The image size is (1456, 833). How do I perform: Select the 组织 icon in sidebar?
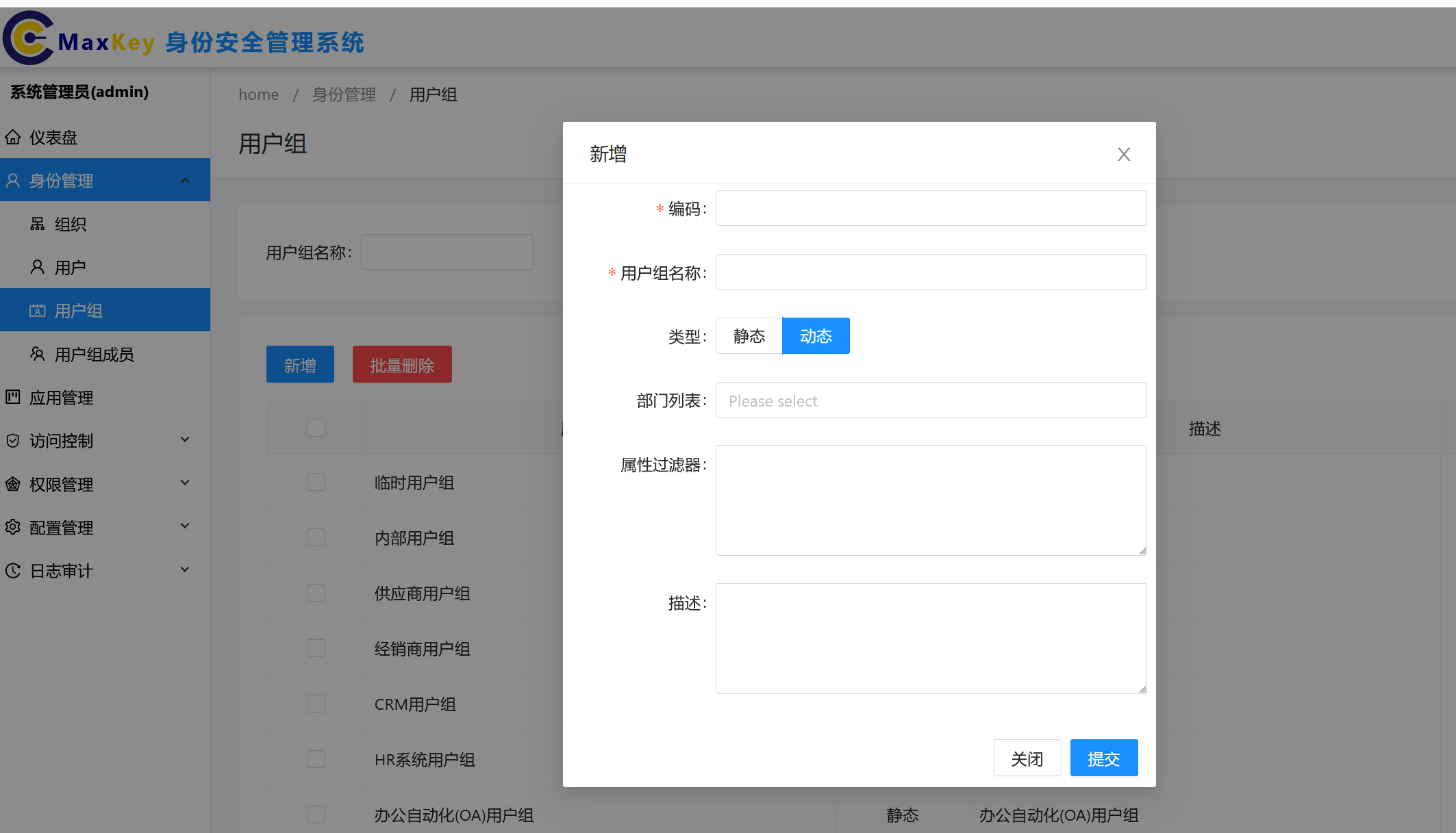click(38, 224)
